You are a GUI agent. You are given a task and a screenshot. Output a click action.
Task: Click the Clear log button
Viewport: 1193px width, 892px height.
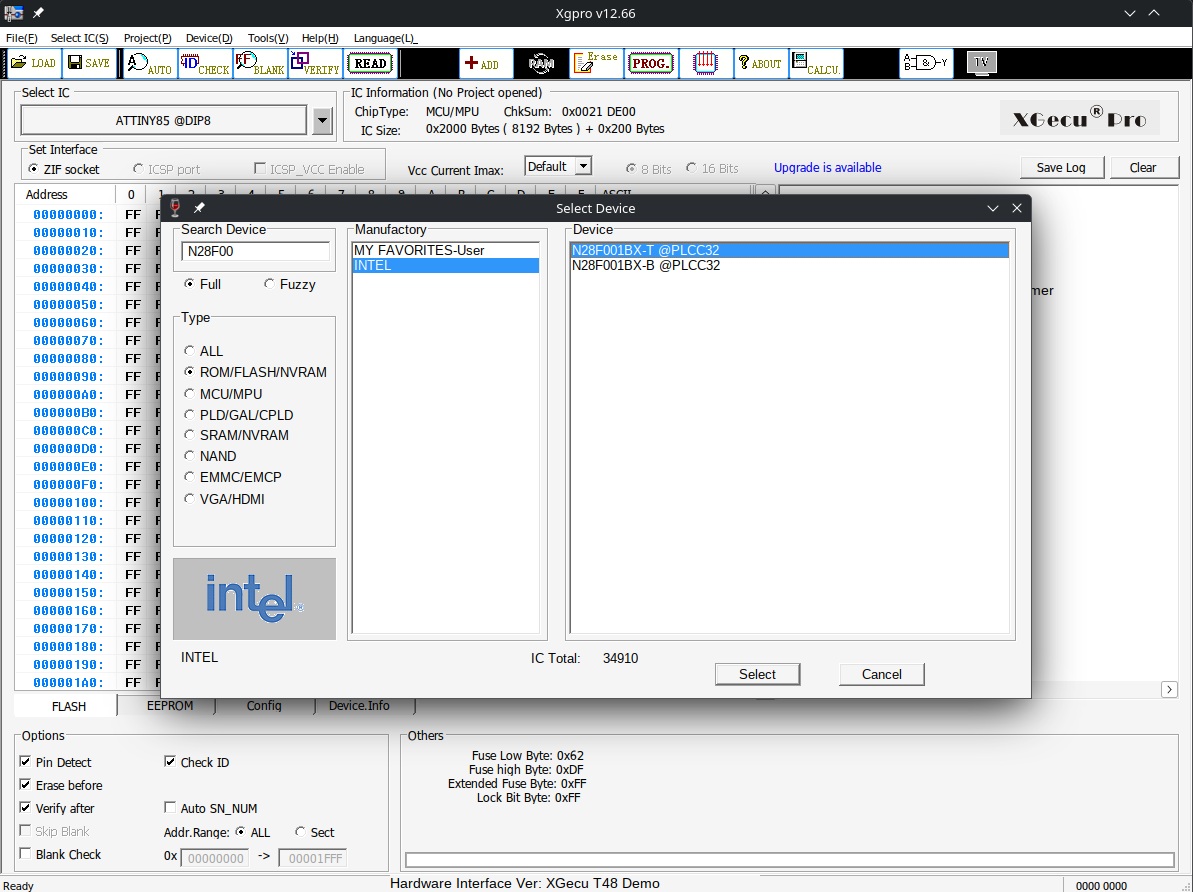pos(1143,167)
